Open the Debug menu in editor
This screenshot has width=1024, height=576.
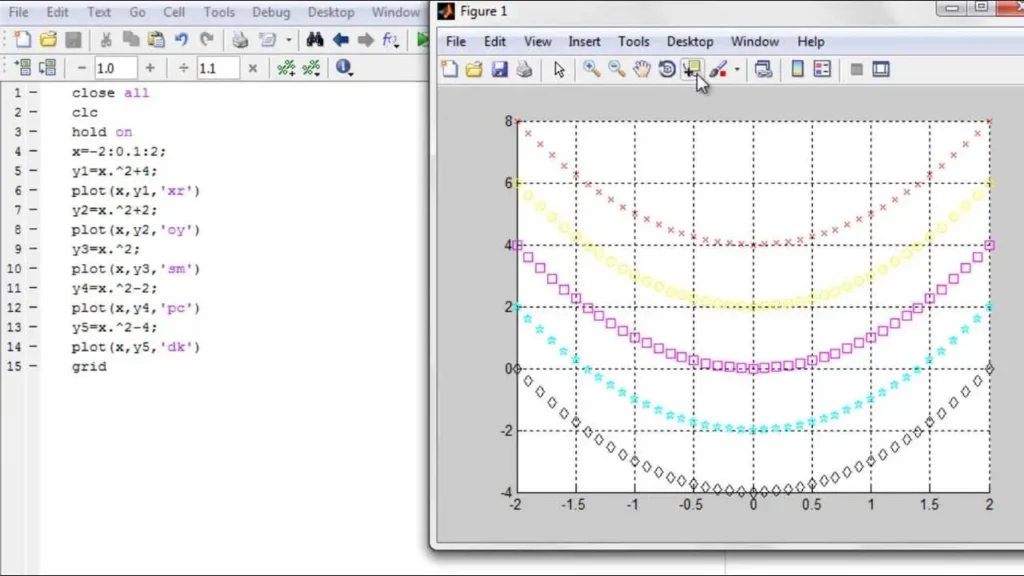point(273,12)
